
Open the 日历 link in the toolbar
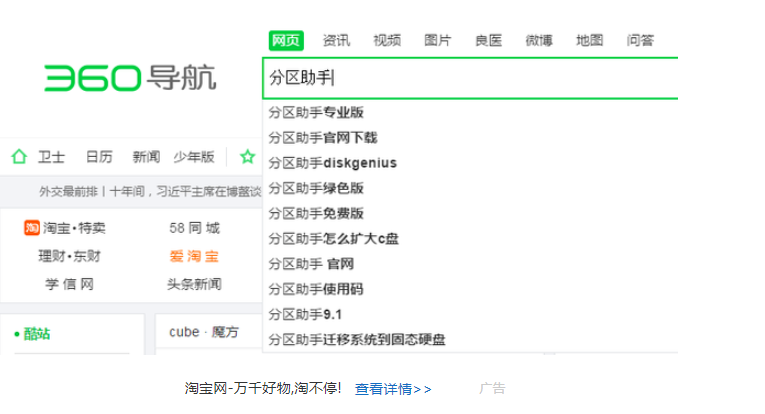[x=99, y=157]
